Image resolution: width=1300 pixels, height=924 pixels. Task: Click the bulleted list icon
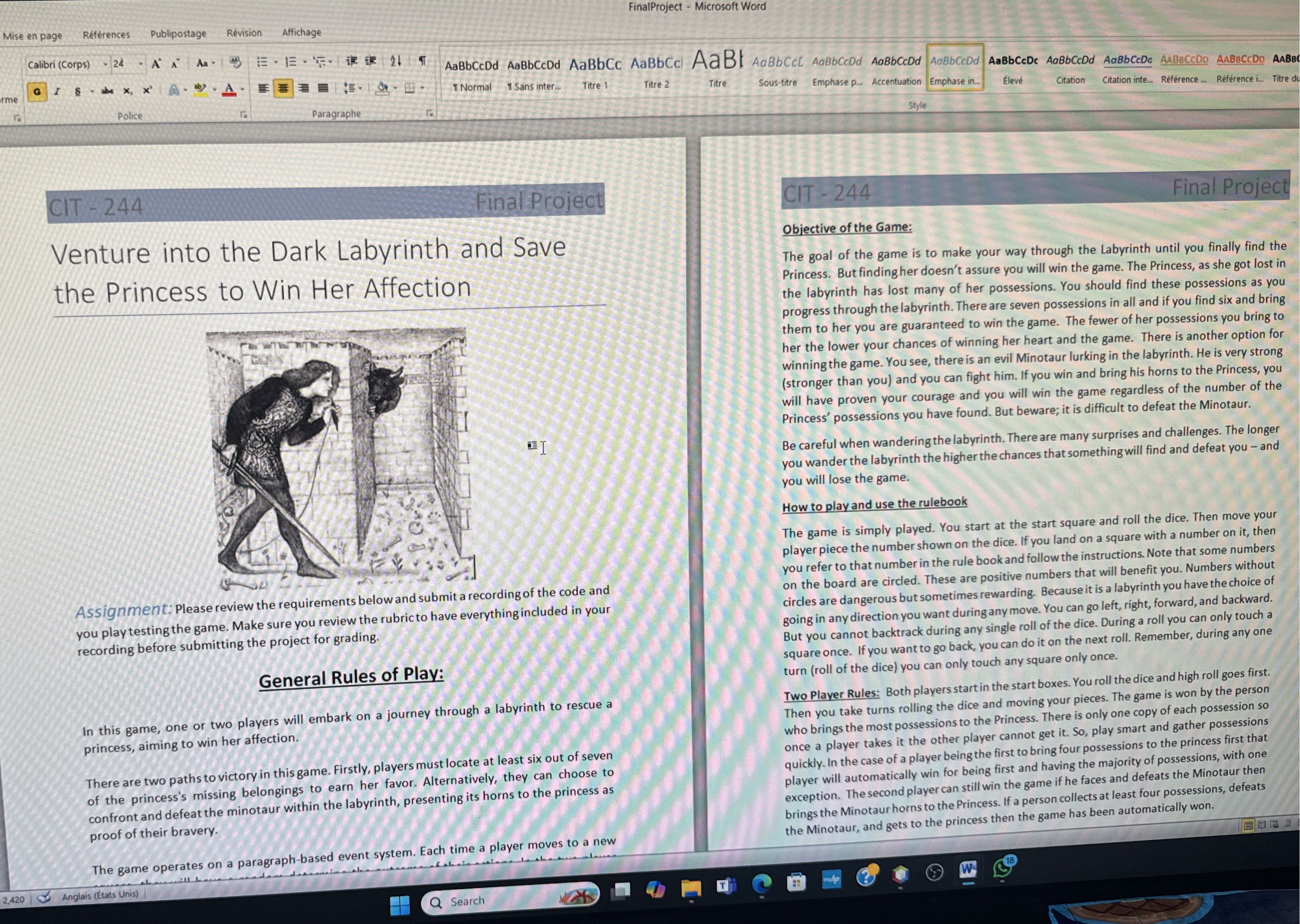point(262,62)
